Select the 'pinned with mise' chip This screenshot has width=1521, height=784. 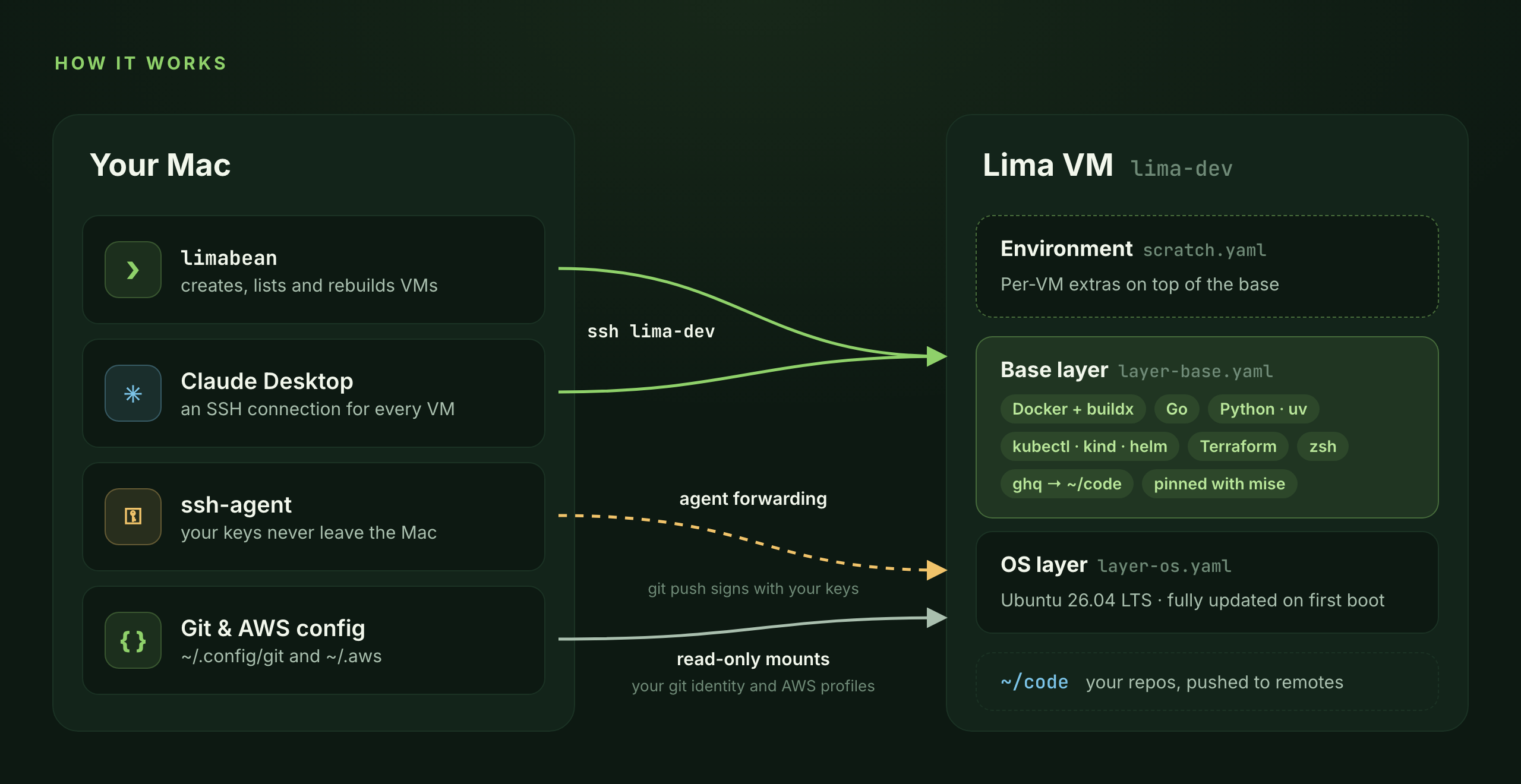(x=1219, y=483)
